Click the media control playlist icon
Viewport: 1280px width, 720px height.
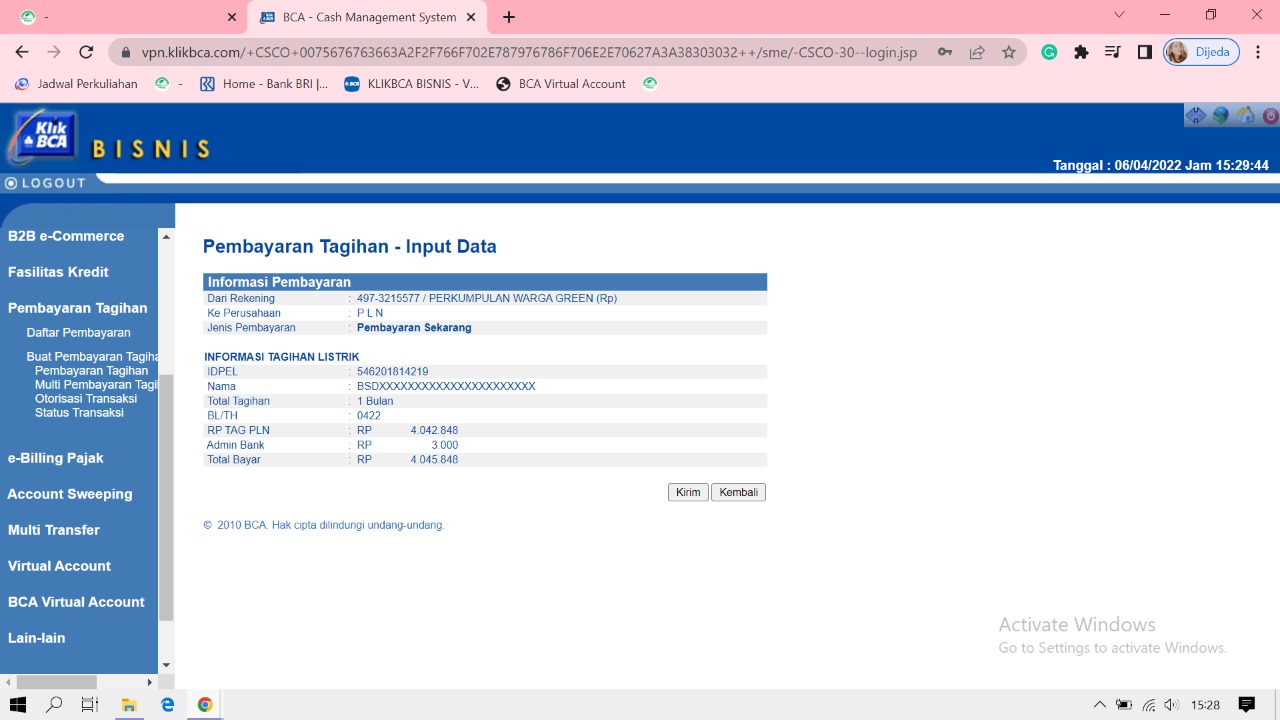click(x=1113, y=52)
